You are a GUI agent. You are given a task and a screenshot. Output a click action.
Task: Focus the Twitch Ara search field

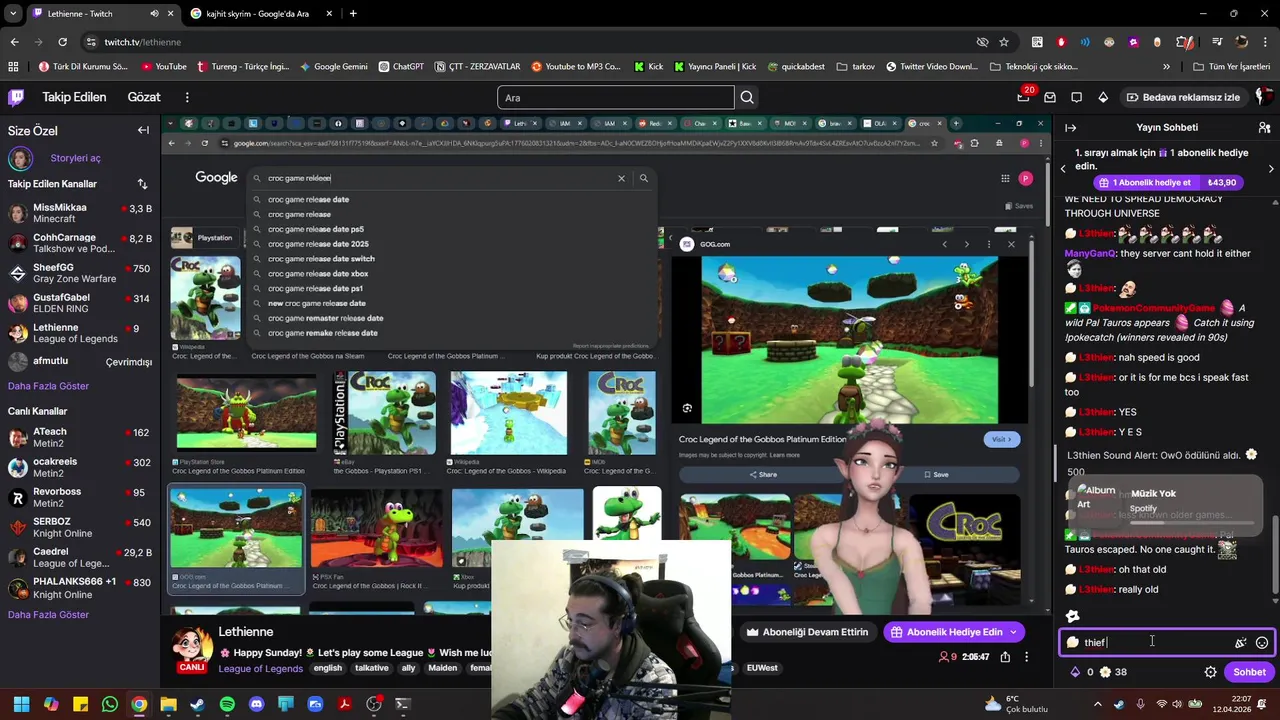pyautogui.click(x=616, y=98)
